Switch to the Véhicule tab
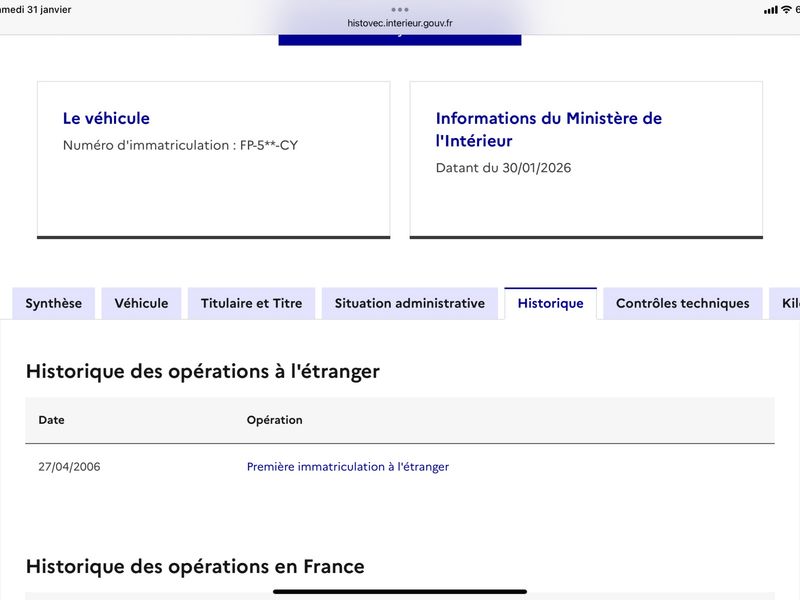The height and width of the screenshot is (600, 800). pos(141,304)
